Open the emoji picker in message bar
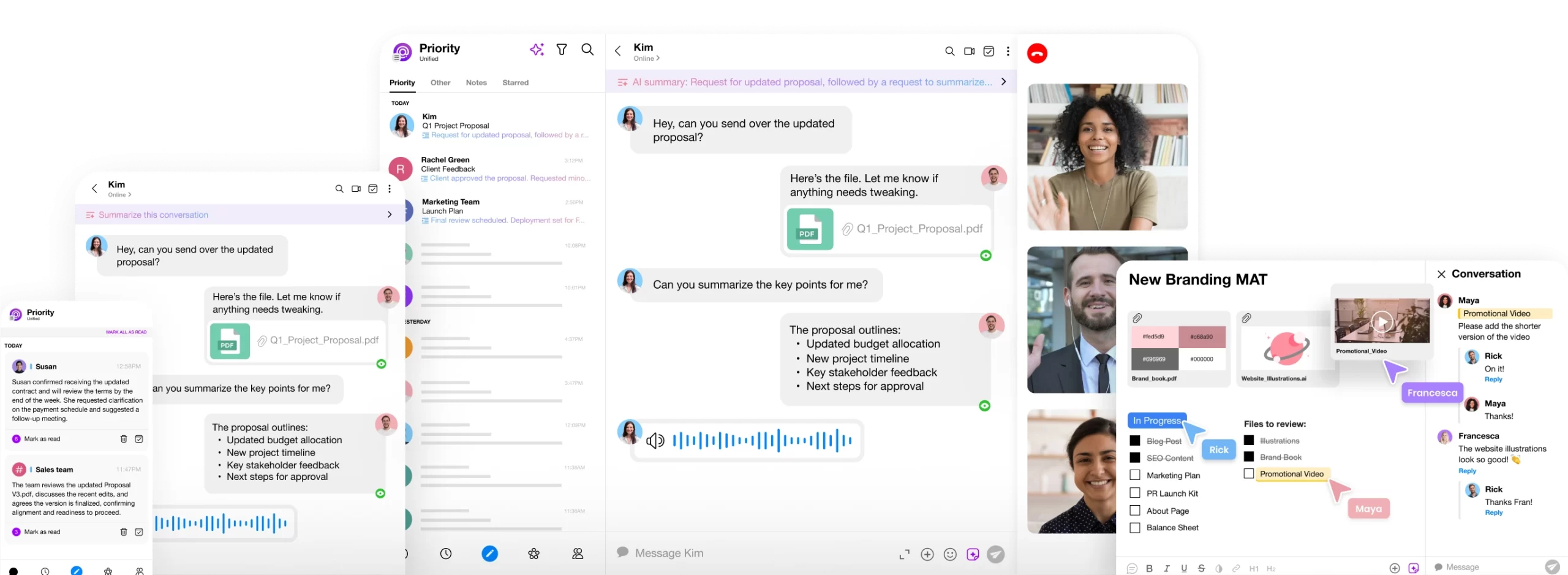Screen dimensions: 1568x575 pos(950,554)
